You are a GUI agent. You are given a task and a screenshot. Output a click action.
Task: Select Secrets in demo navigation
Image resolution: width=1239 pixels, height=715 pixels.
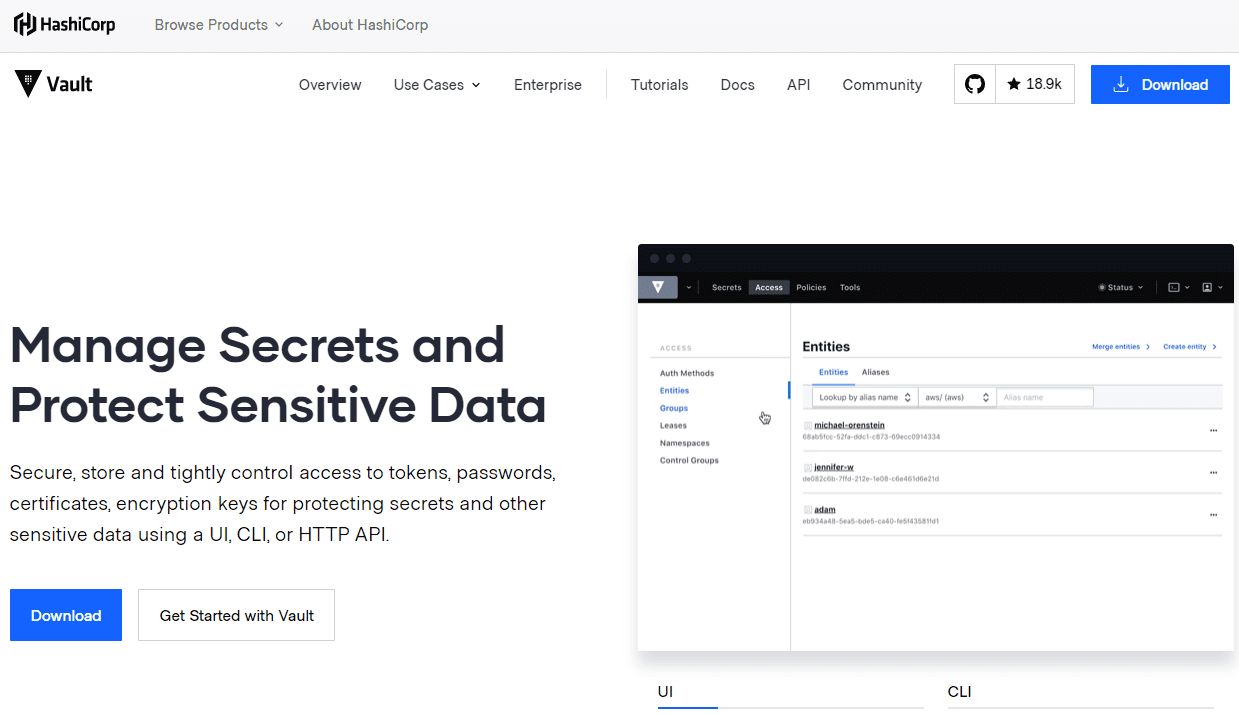click(x=727, y=288)
